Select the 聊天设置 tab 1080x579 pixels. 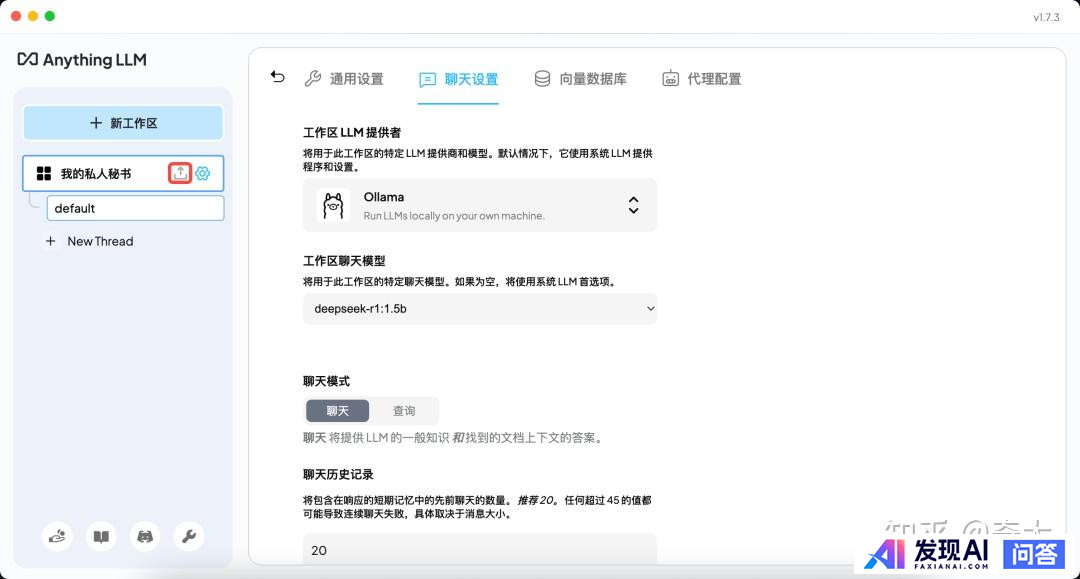459,79
